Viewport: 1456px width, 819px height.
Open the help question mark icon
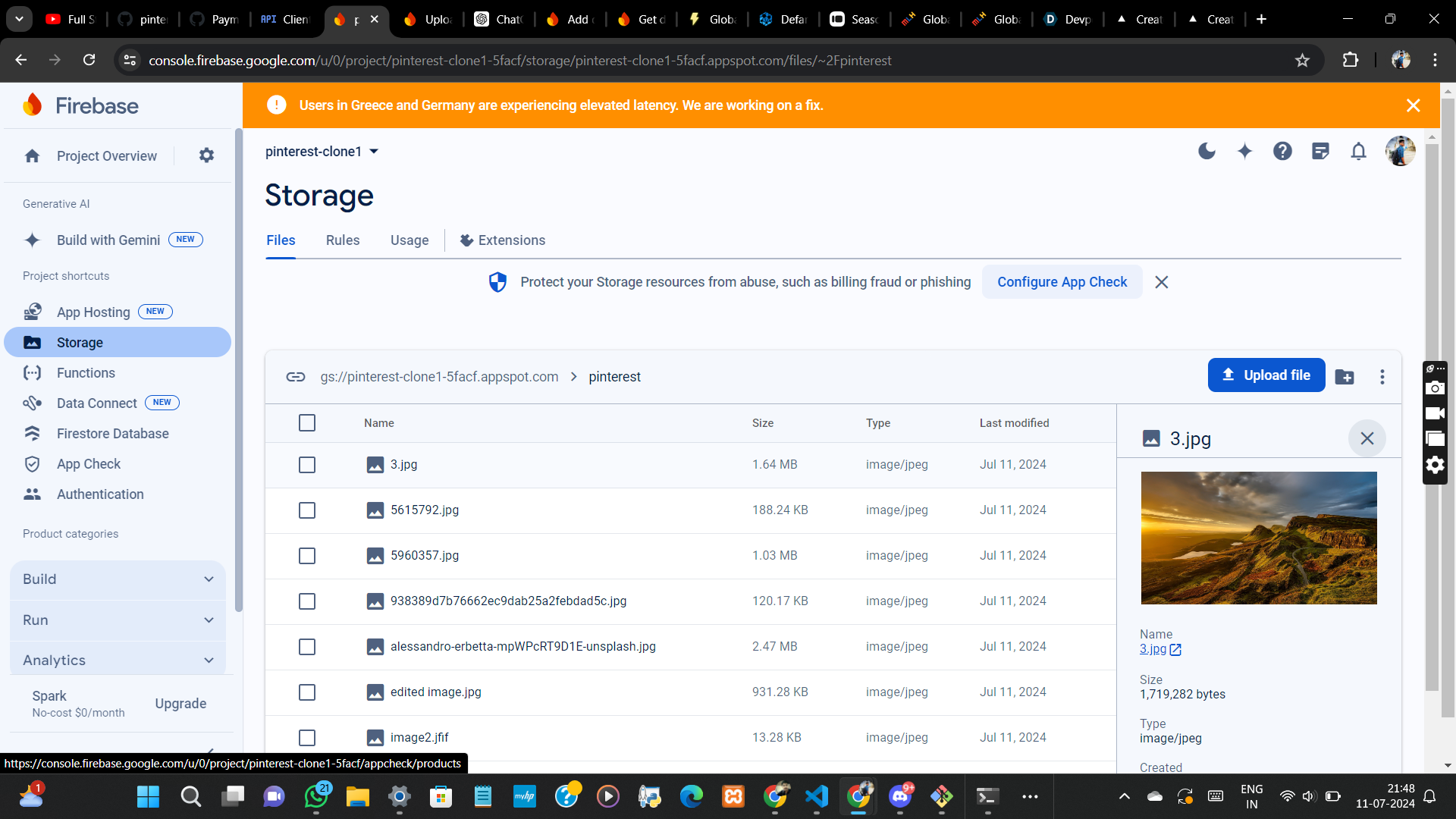pyautogui.click(x=1282, y=152)
